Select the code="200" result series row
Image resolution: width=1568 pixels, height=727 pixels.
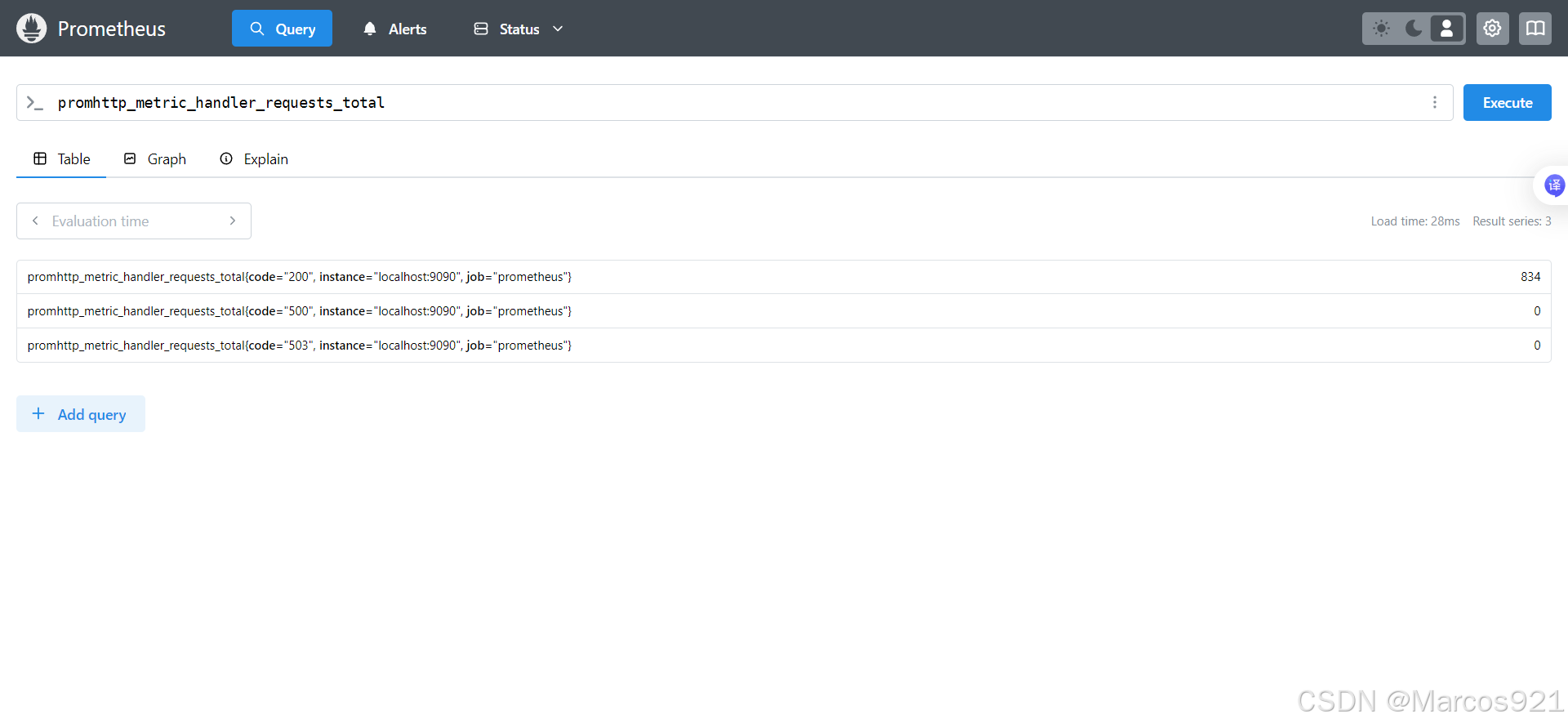click(x=784, y=277)
